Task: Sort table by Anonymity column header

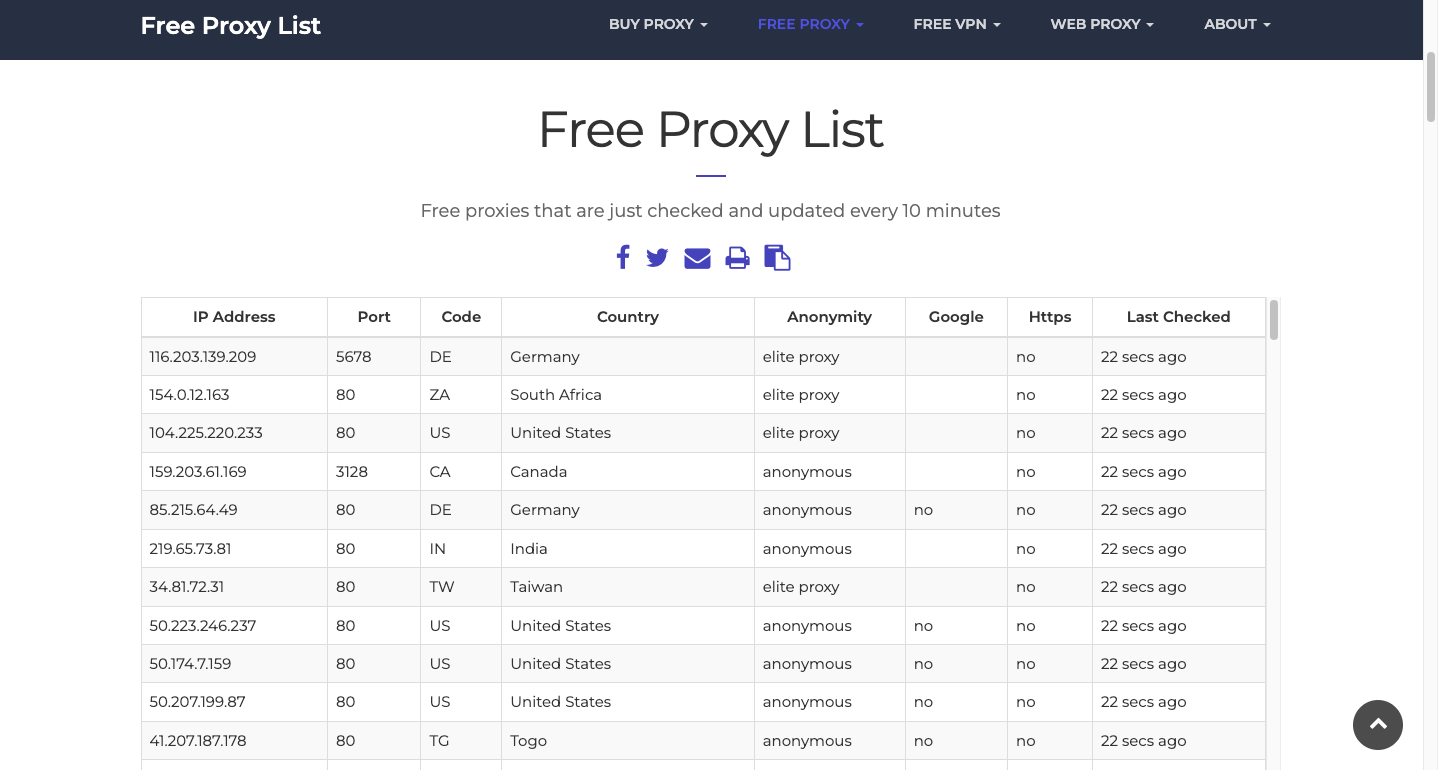Action: coord(829,317)
